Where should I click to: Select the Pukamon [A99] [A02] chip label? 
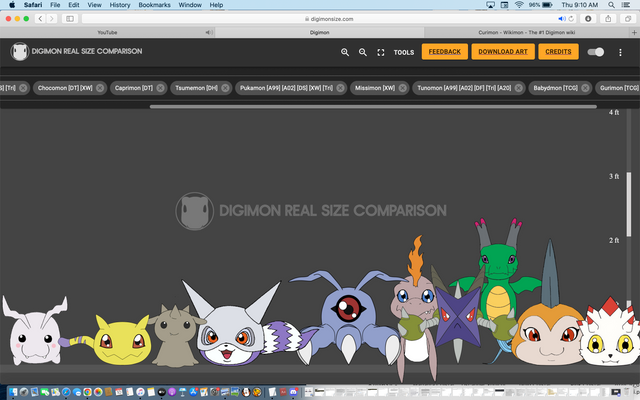[x=286, y=88]
